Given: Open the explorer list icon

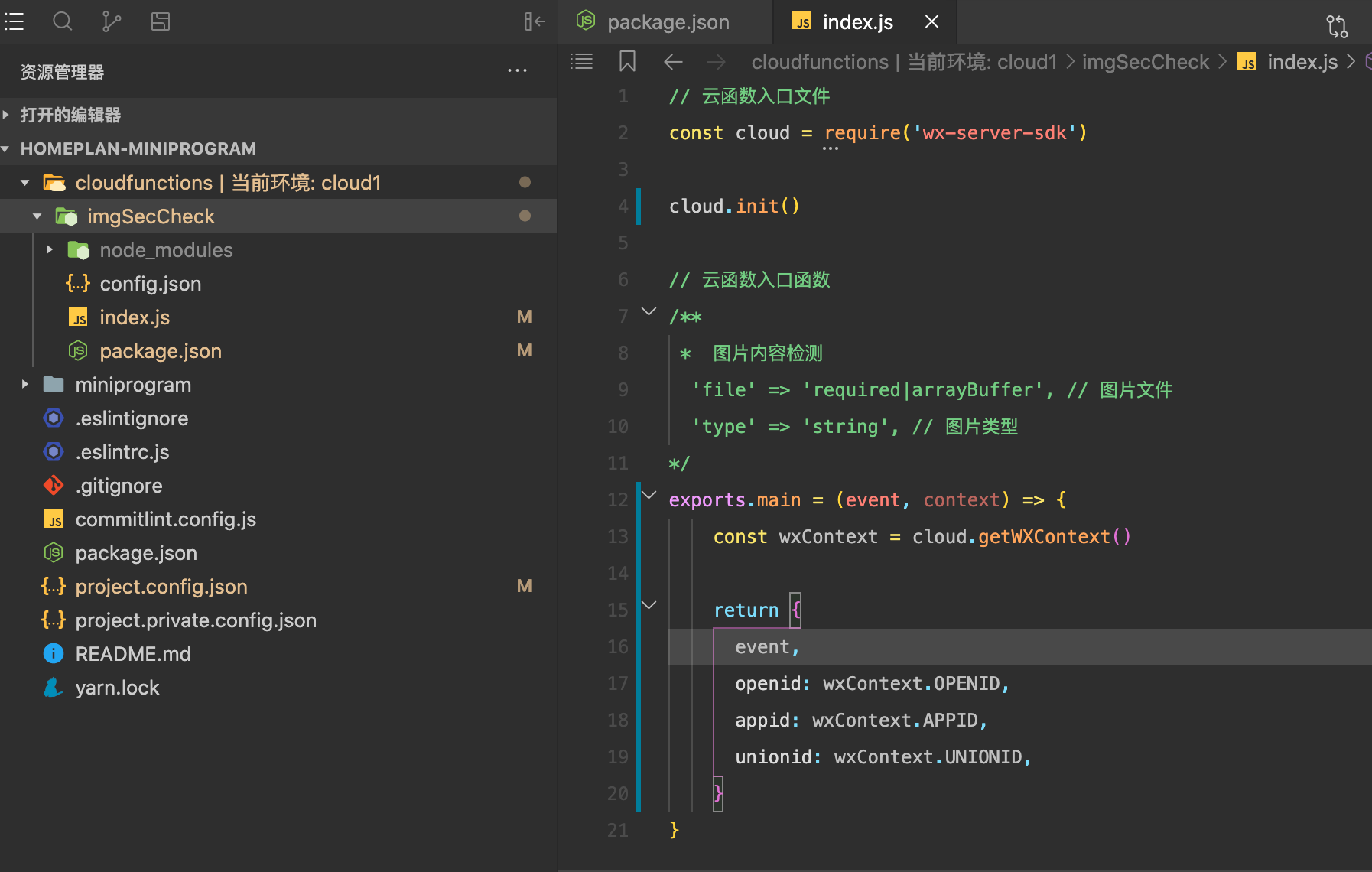Looking at the screenshot, I should pyautogui.click(x=15, y=21).
